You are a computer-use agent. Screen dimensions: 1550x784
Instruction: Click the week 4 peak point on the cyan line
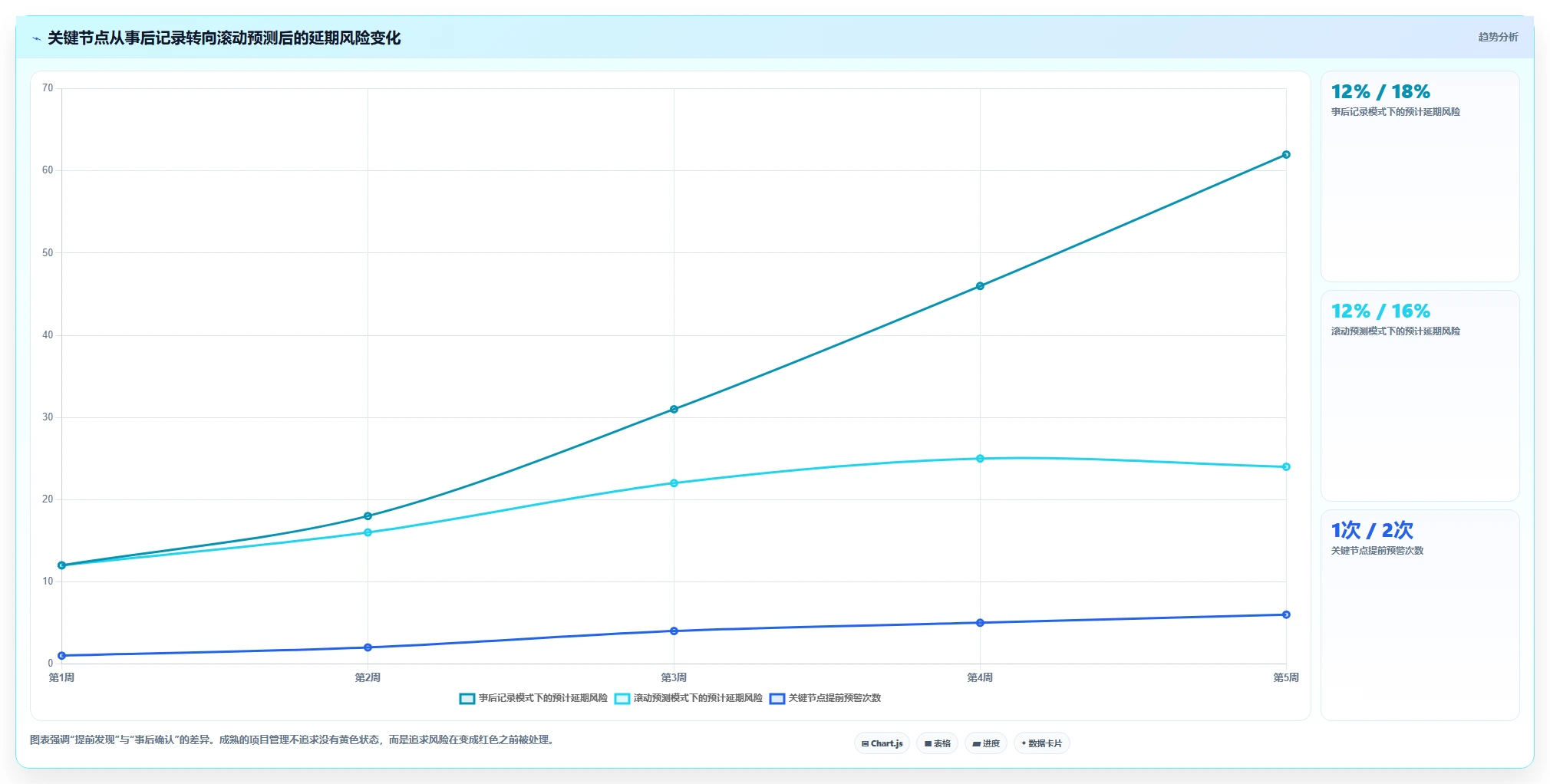coord(980,459)
